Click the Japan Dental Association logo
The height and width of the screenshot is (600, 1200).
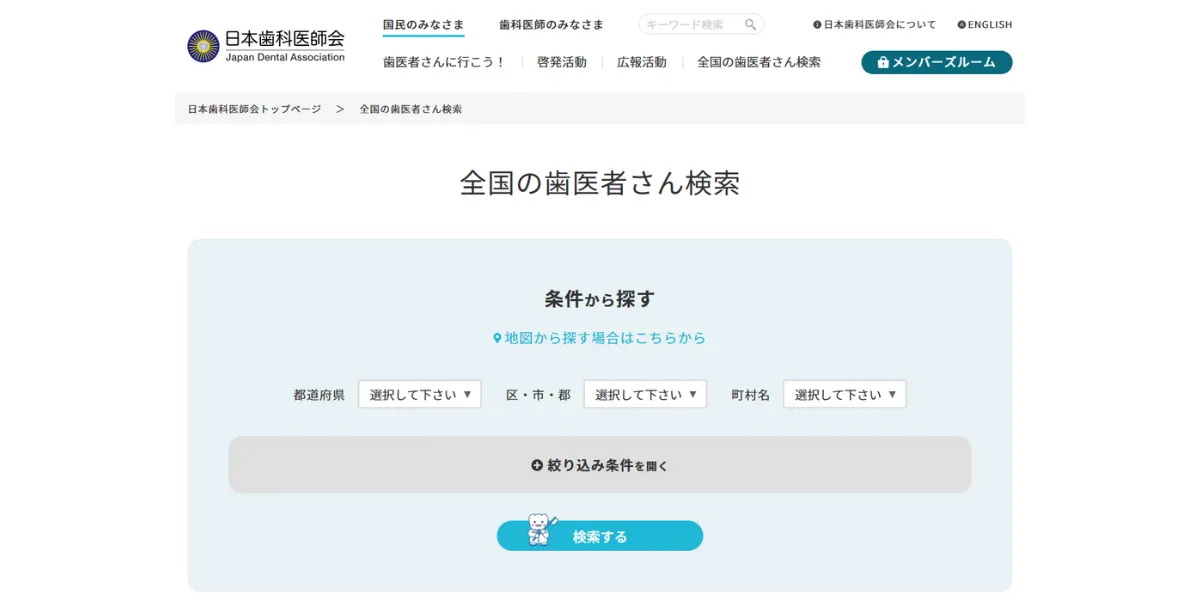(x=266, y=46)
